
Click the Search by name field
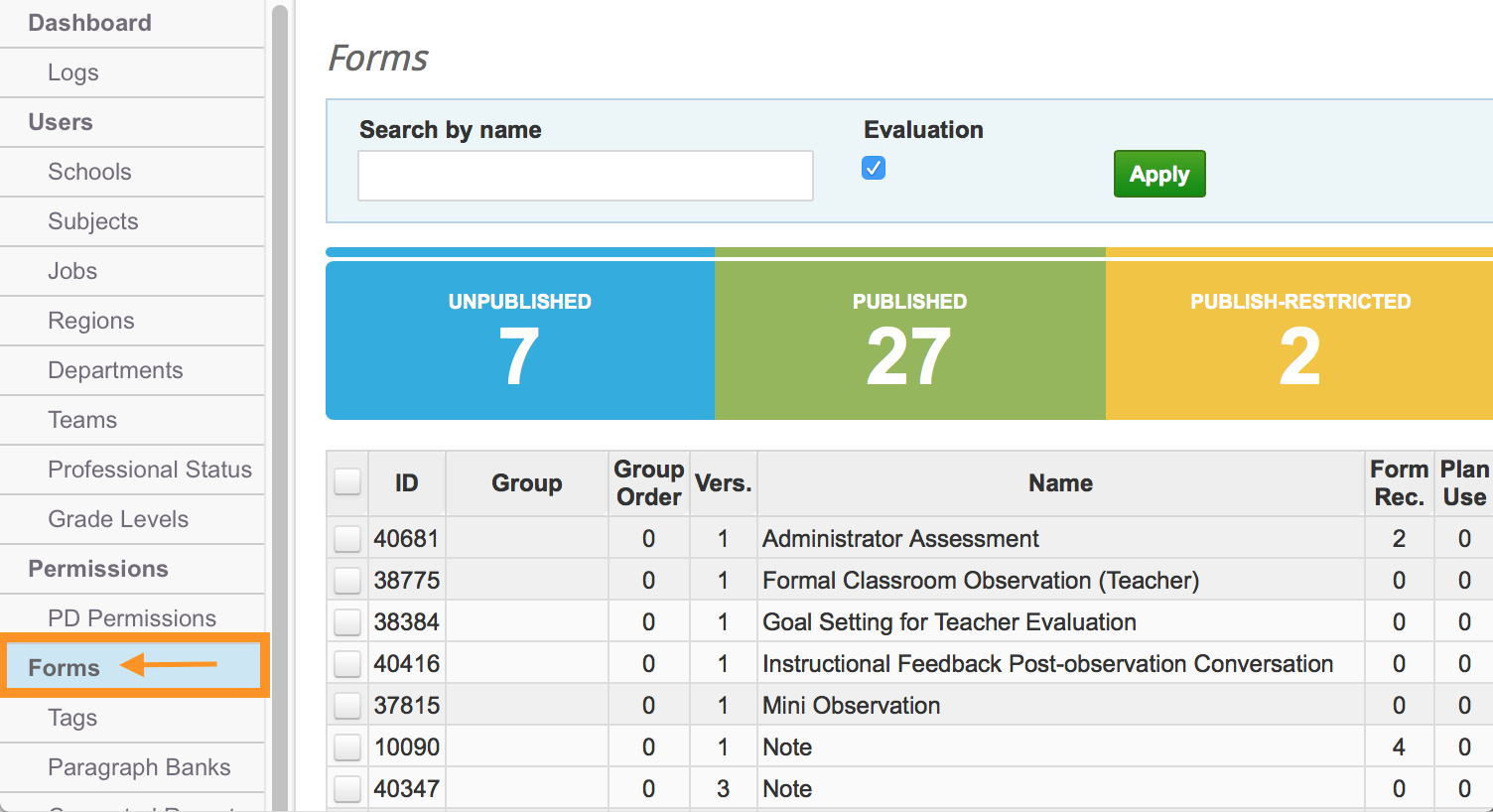[x=585, y=176]
